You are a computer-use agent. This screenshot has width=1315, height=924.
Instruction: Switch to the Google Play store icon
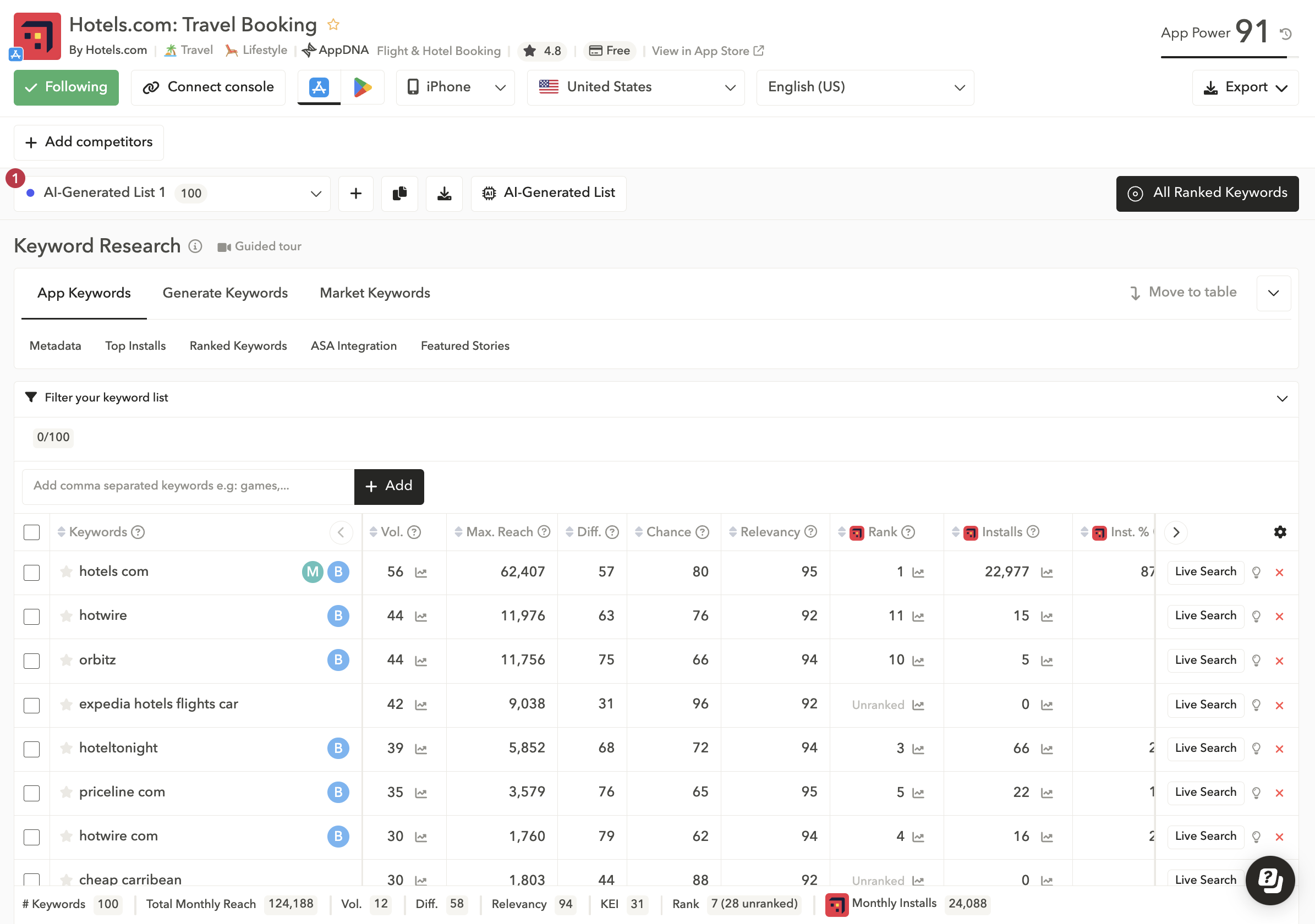pyautogui.click(x=363, y=87)
